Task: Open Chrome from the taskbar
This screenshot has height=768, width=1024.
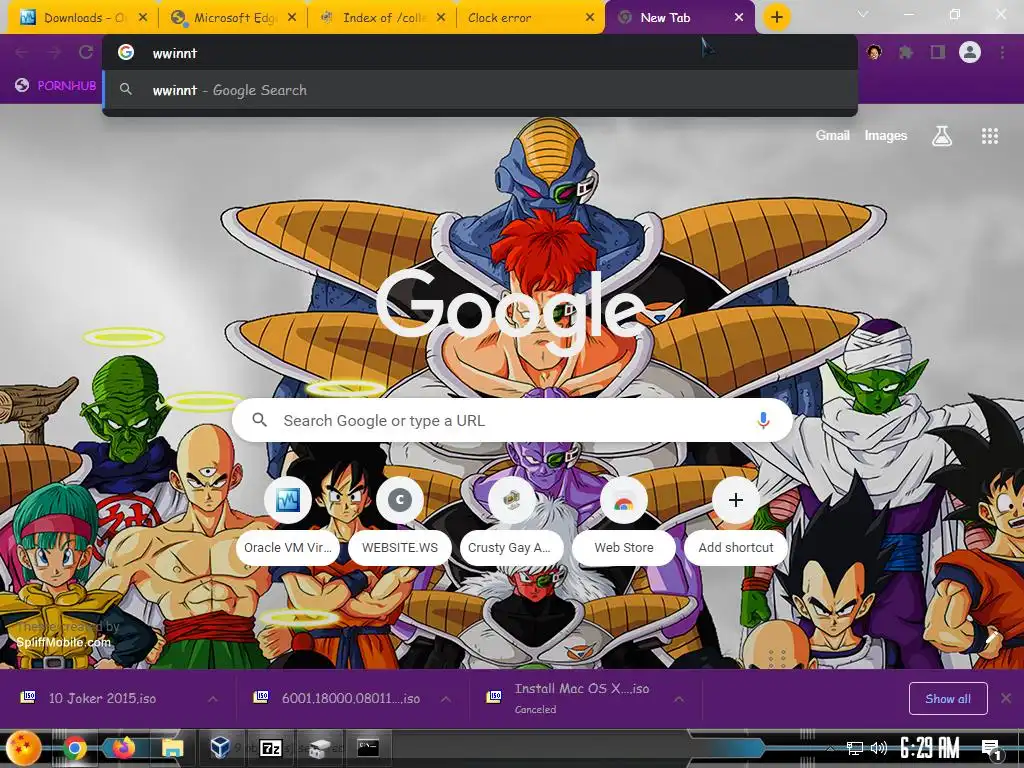Action: tap(74, 748)
